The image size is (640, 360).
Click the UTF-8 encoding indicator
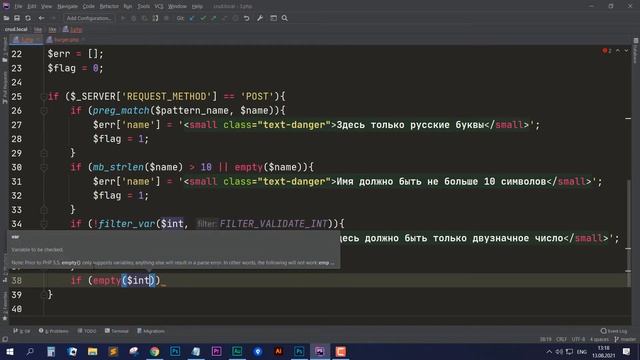click(x=578, y=340)
